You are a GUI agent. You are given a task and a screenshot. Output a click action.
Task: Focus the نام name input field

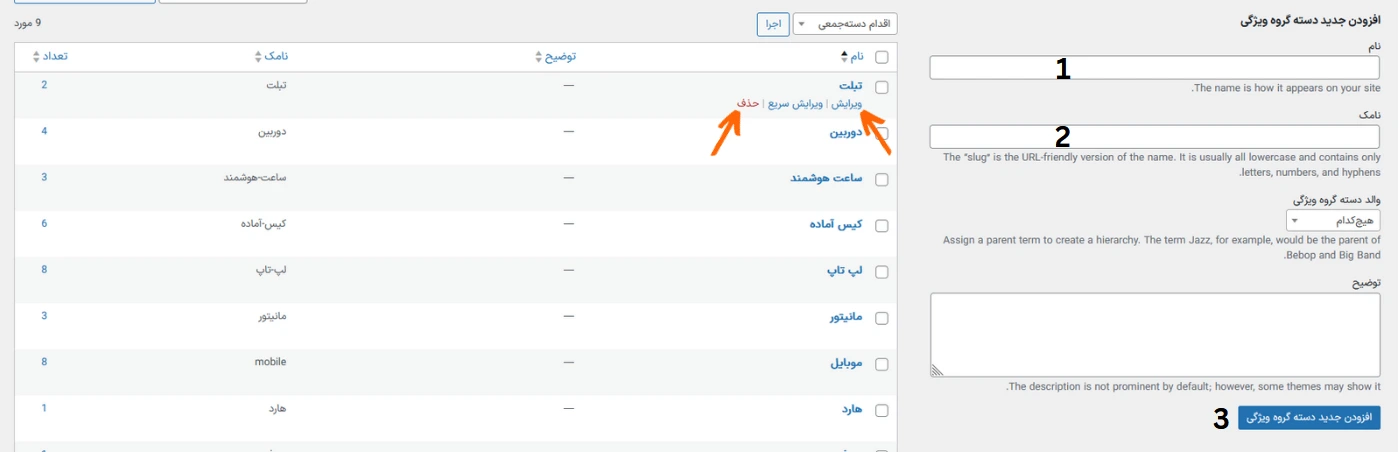[x=1155, y=68]
